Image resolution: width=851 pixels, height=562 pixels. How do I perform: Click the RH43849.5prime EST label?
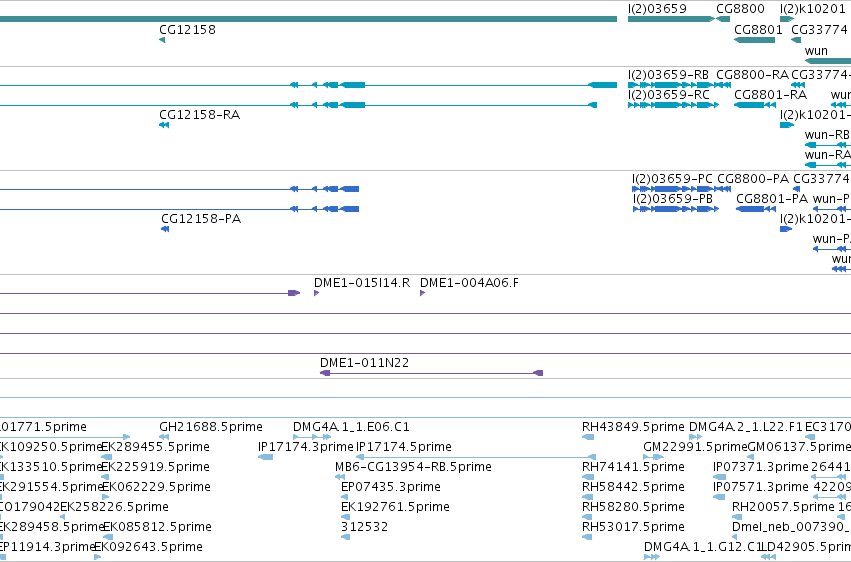click(x=633, y=427)
